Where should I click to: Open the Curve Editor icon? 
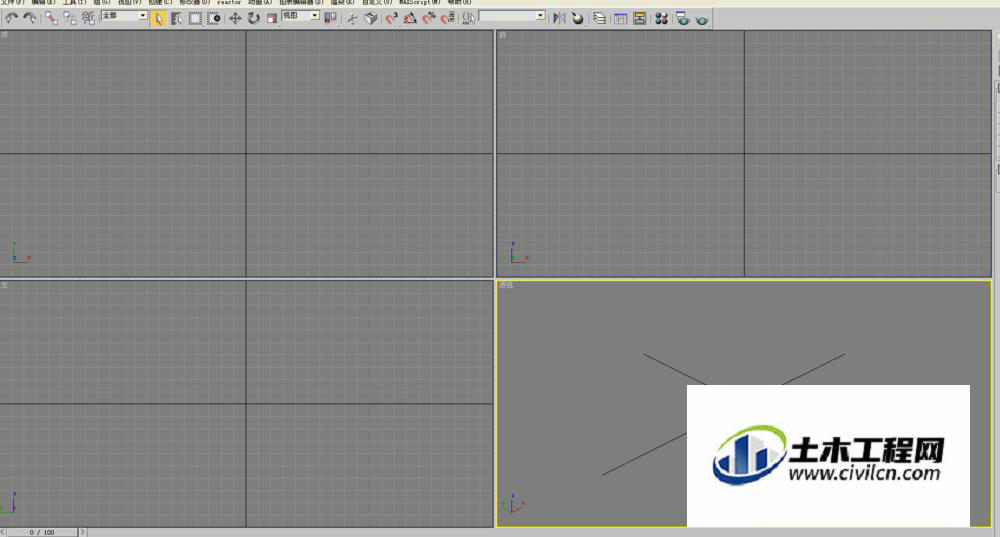[x=621, y=18]
